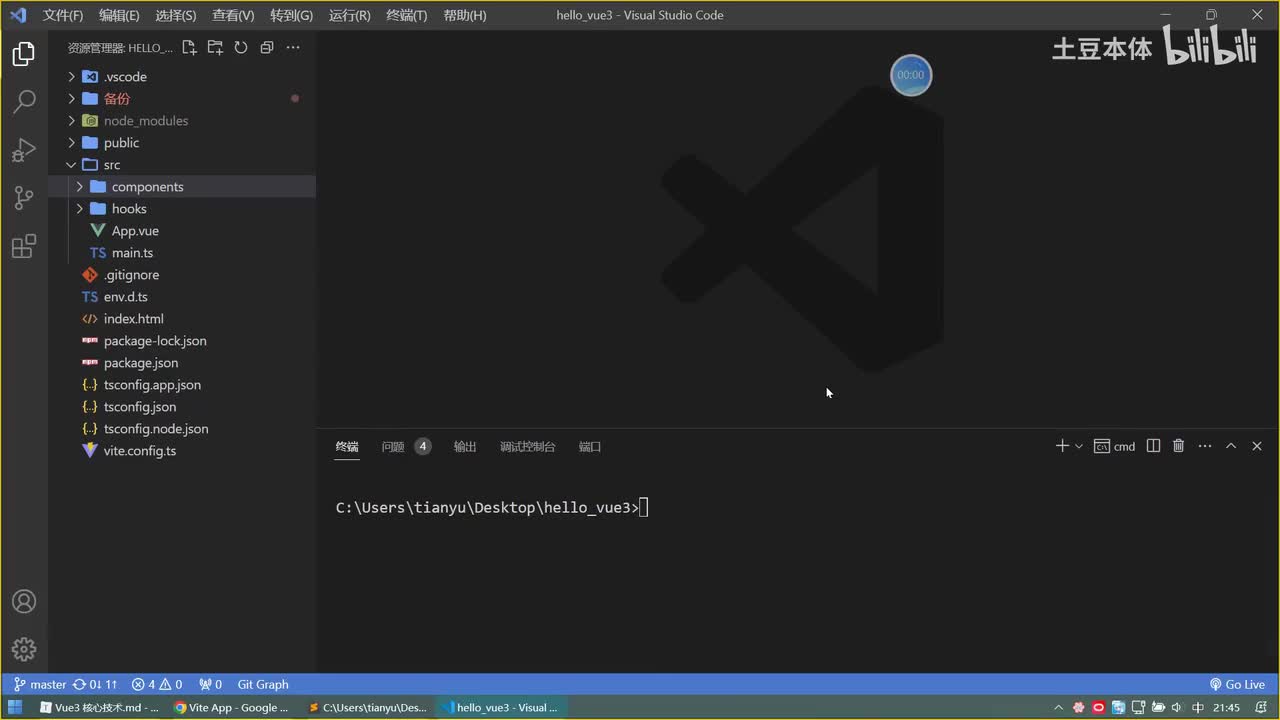This screenshot has height=720, width=1280.
Task: Click the volume icon in the system tray
Action: [1178, 708]
